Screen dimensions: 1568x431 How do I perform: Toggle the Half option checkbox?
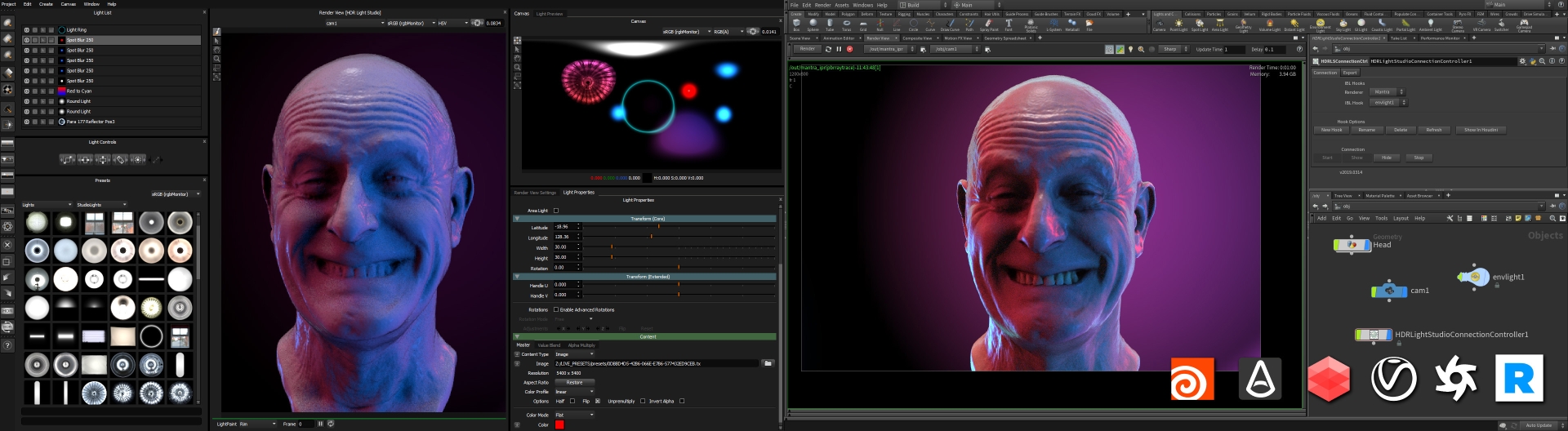pos(572,401)
